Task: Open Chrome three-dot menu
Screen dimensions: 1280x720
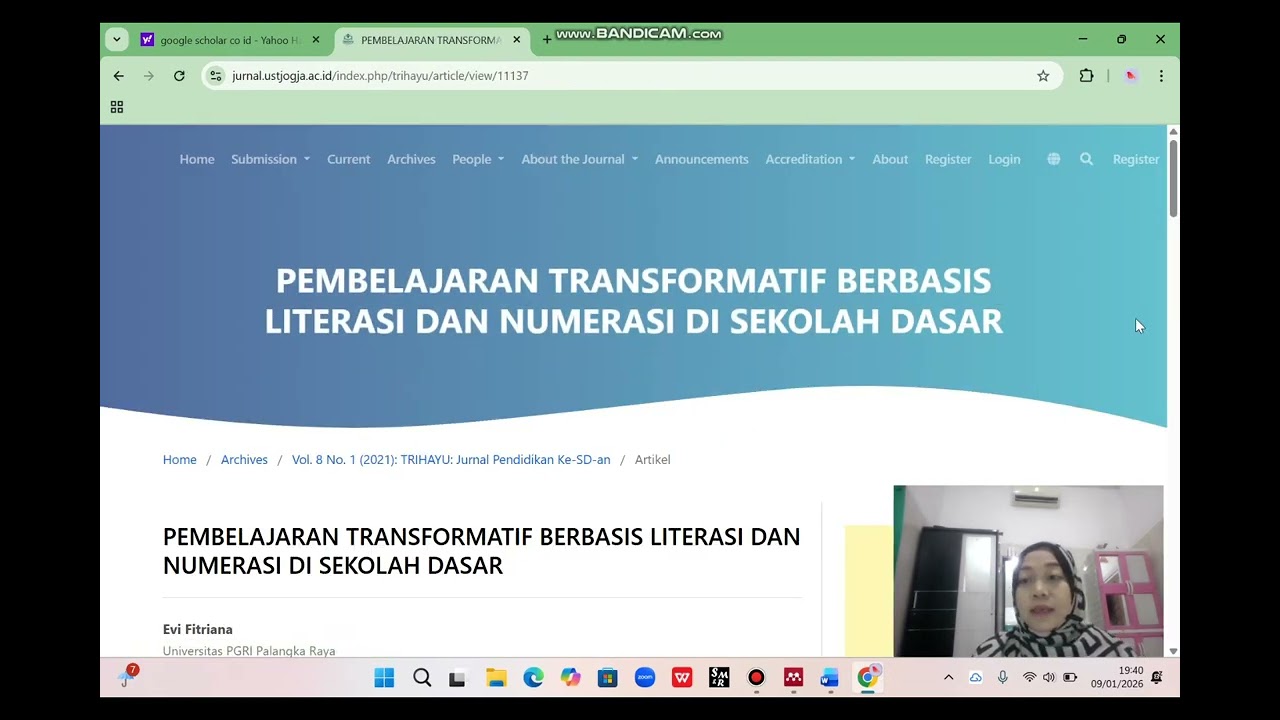Action: [x=1161, y=76]
